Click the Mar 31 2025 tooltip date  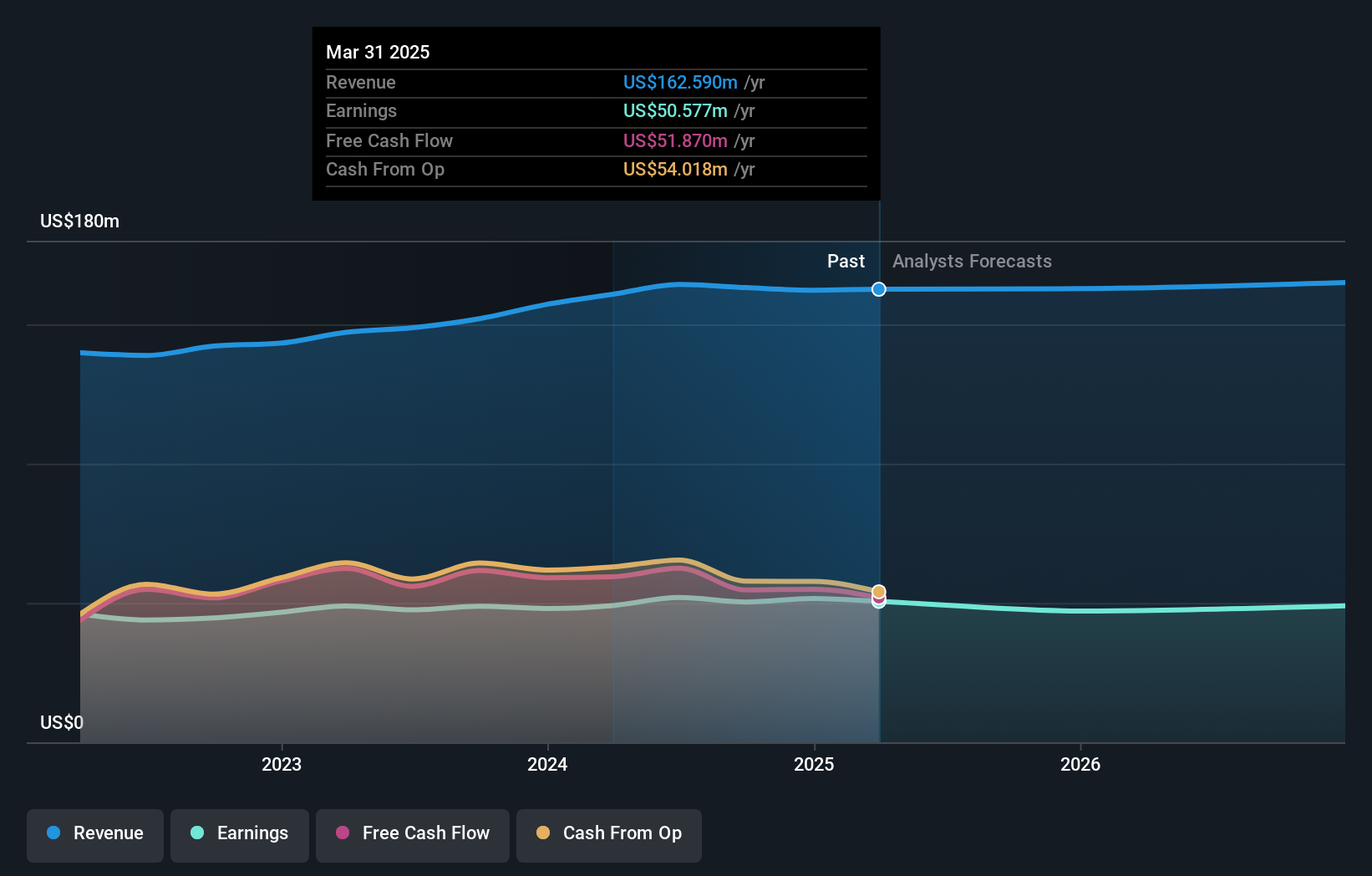[378, 52]
